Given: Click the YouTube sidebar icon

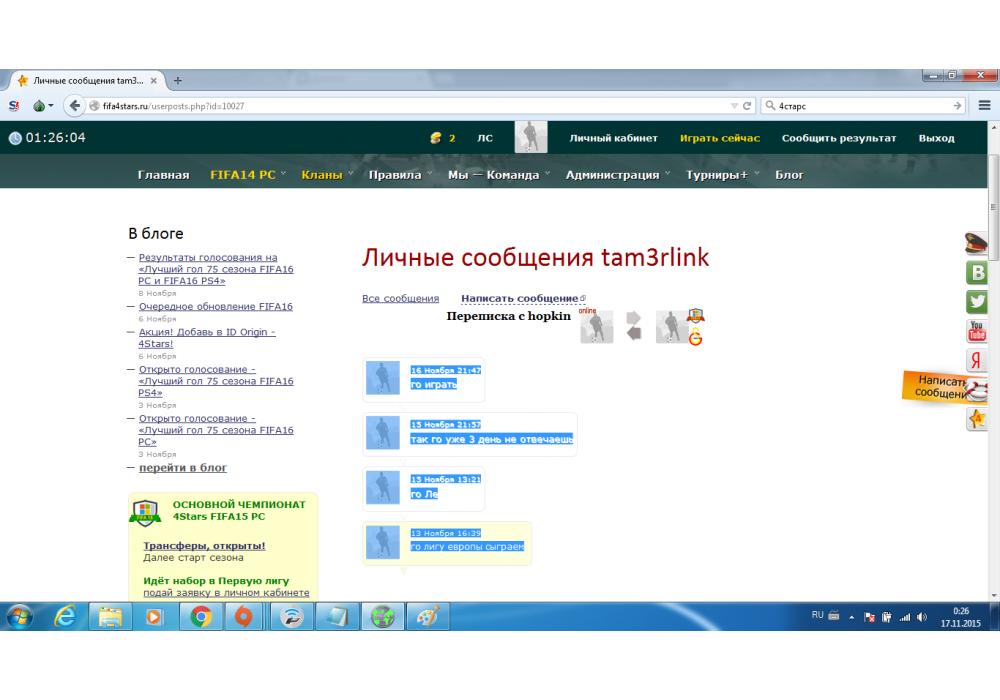Looking at the screenshot, I should click(x=977, y=331).
